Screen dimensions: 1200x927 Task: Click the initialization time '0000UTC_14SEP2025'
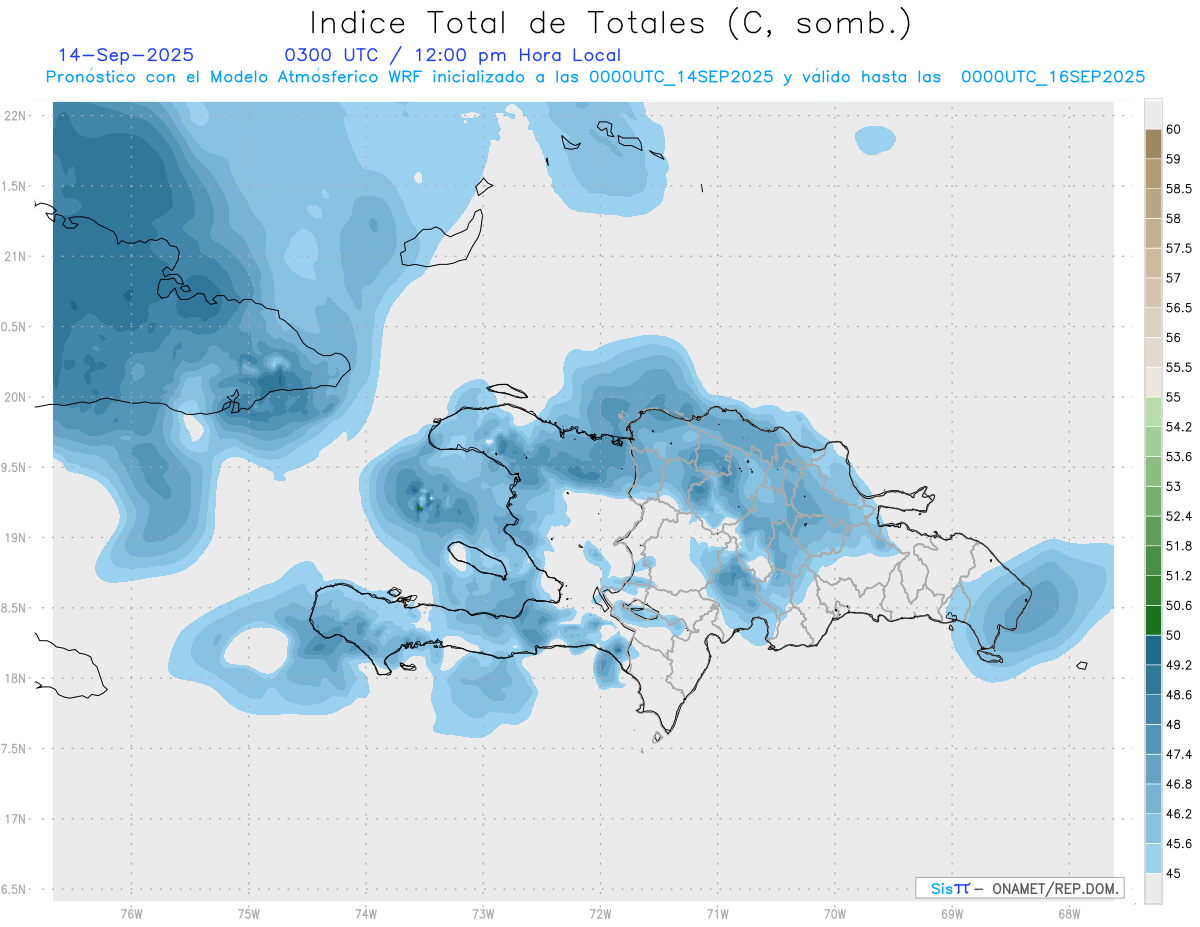[x=681, y=77]
